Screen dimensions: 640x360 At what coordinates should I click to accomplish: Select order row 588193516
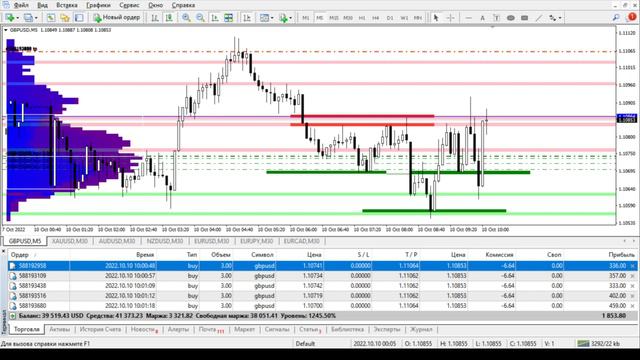(322, 296)
